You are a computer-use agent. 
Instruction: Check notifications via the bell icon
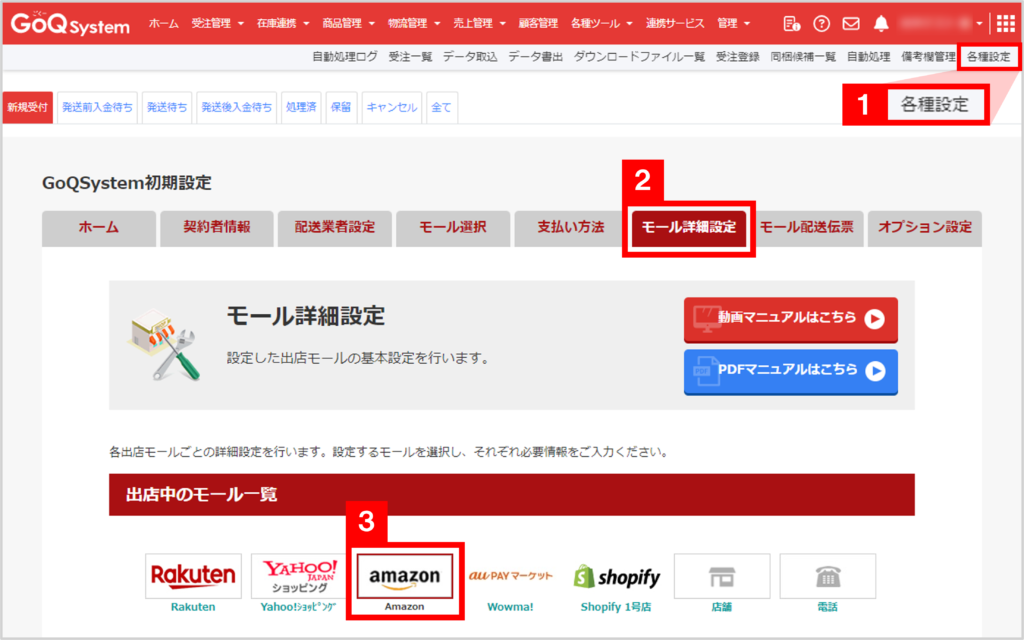tap(881, 22)
